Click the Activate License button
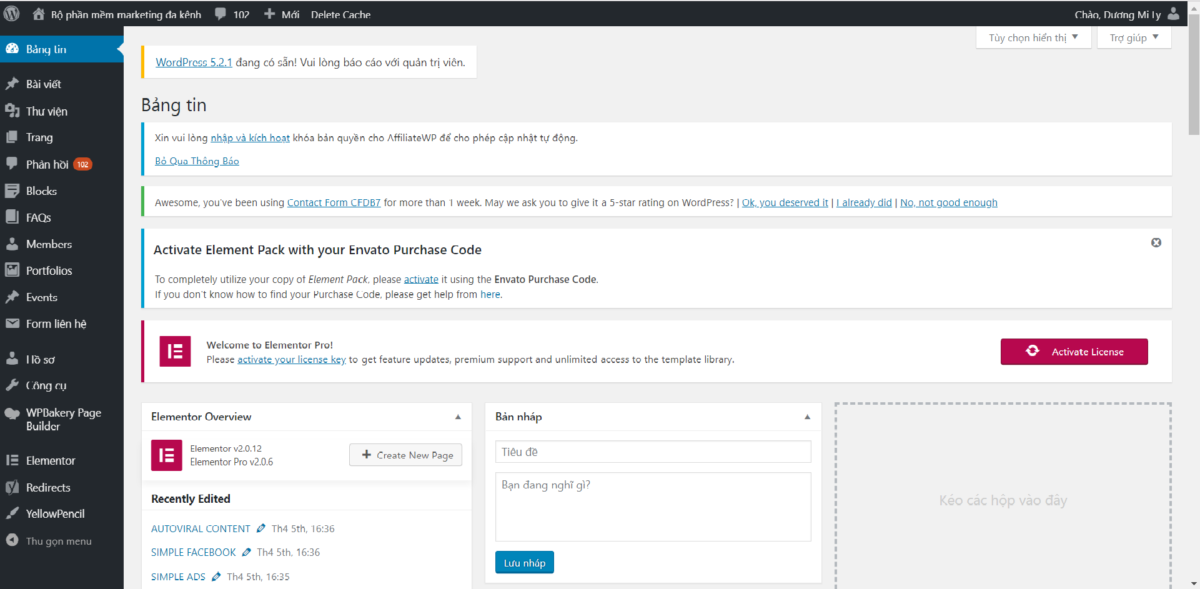1200x589 pixels. coord(1074,351)
